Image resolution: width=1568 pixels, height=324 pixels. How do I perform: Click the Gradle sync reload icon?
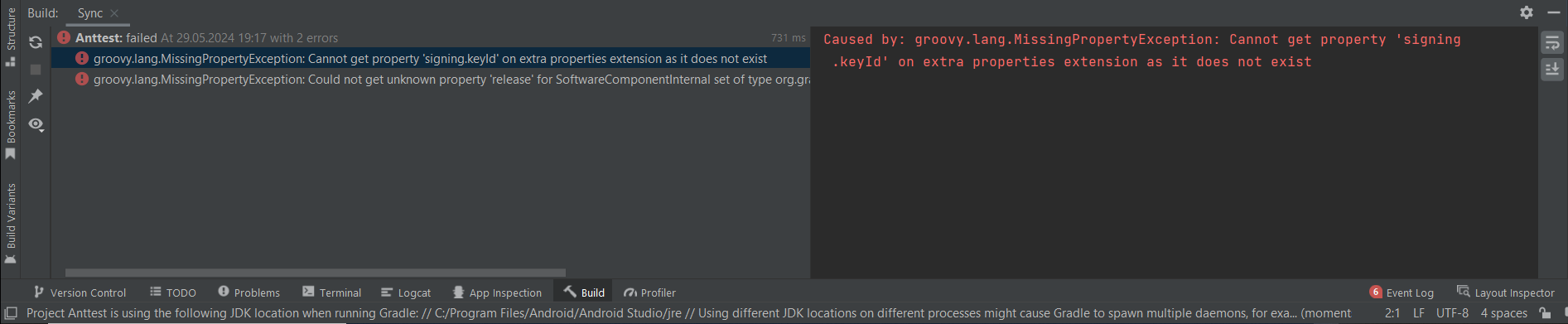coord(36,42)
